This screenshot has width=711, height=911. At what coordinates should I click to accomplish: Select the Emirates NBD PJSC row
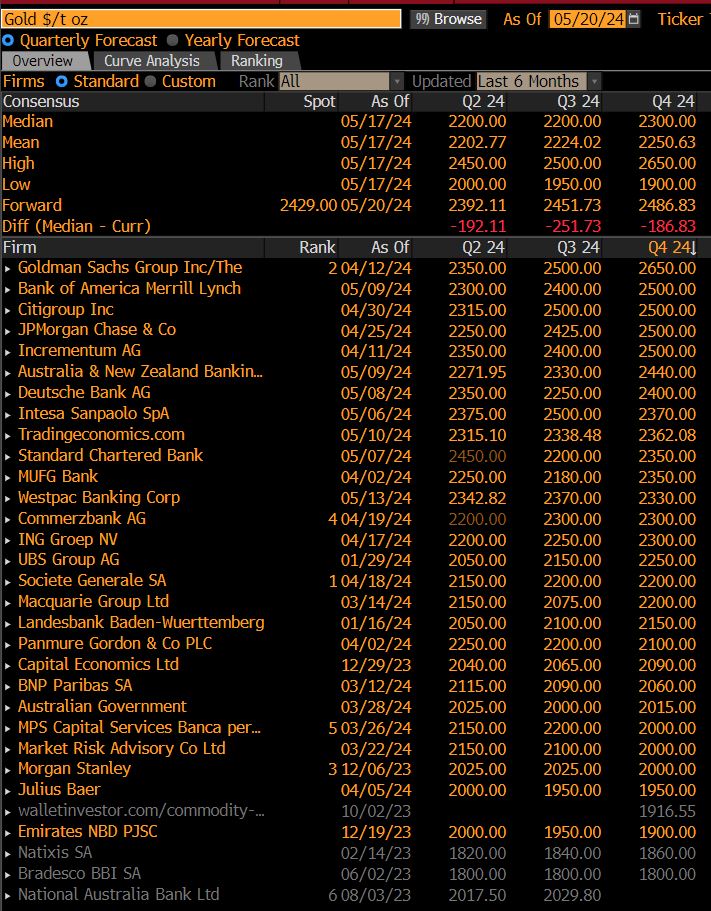(x=356, y=832)
